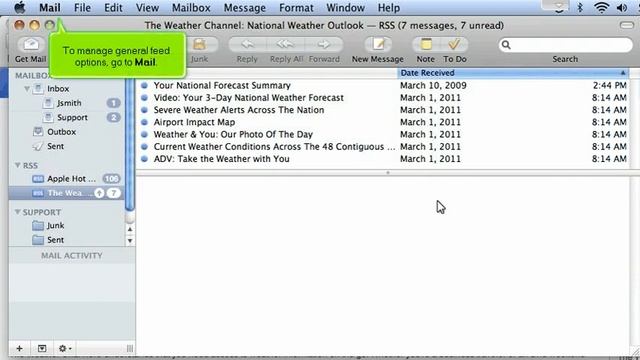Click unread dot beside Airport Impact Map
The height and width of the screenshot is (360, 640).
coord(144,122)
